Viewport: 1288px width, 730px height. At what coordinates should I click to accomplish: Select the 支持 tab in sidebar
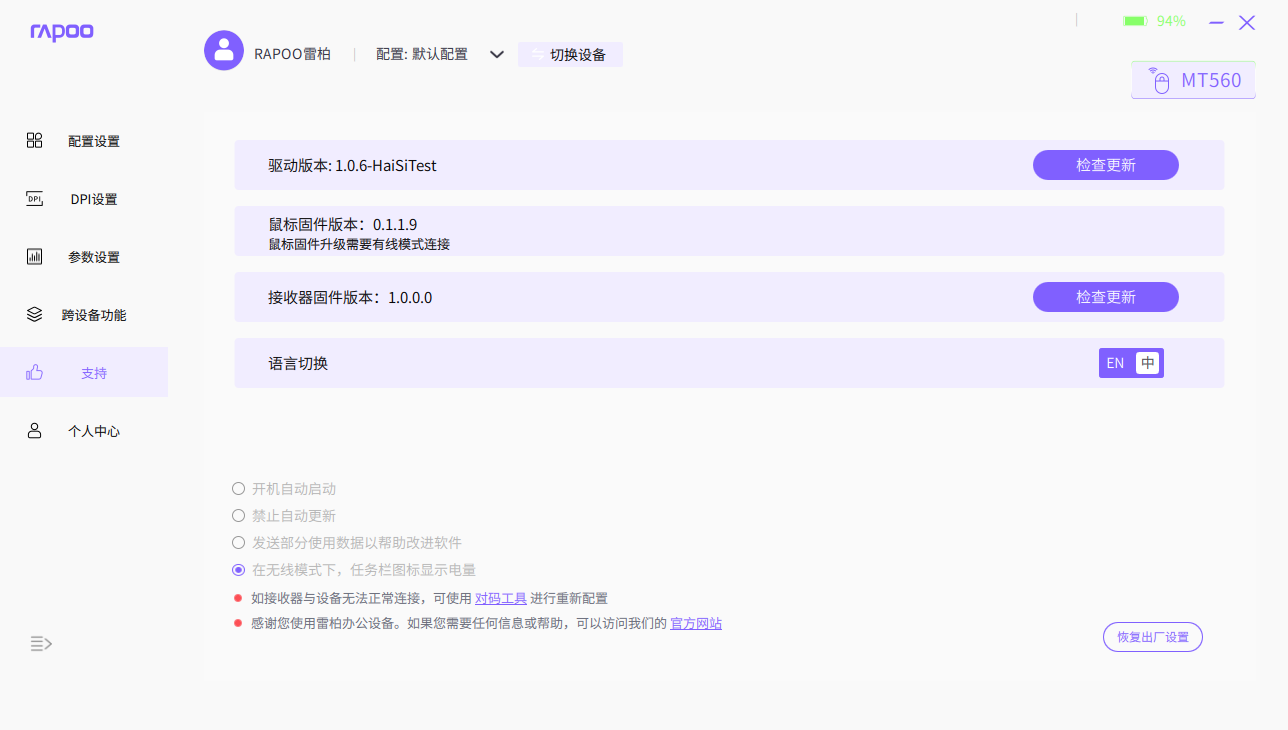coord(84,373)
